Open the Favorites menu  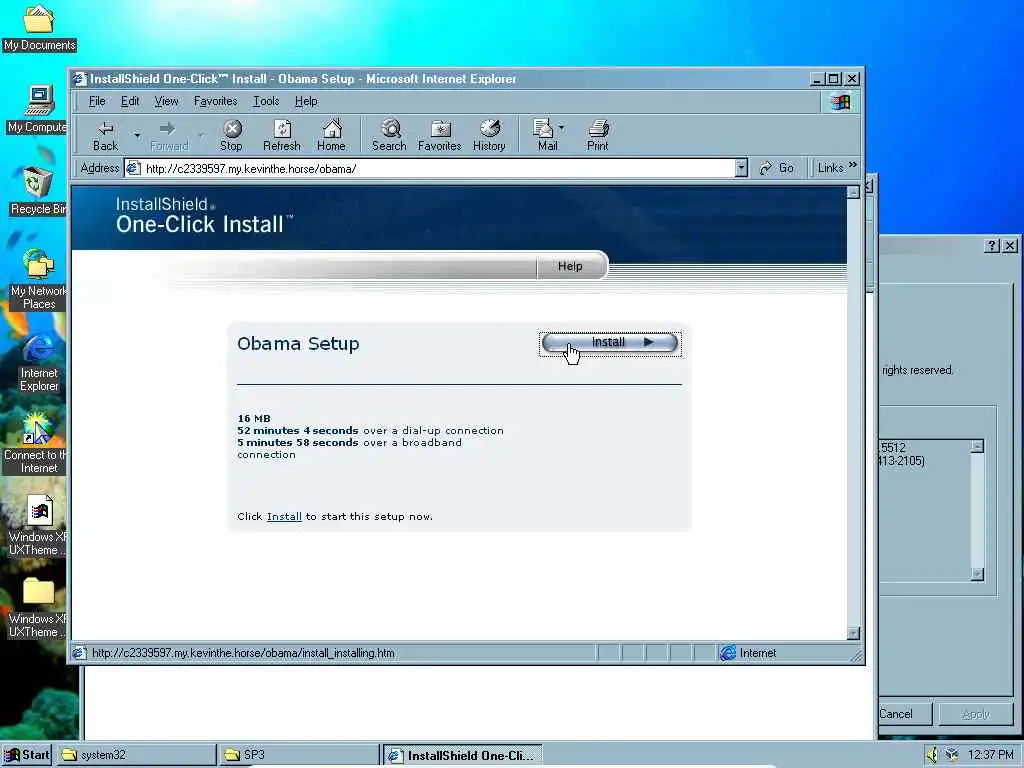click(216, 101)
